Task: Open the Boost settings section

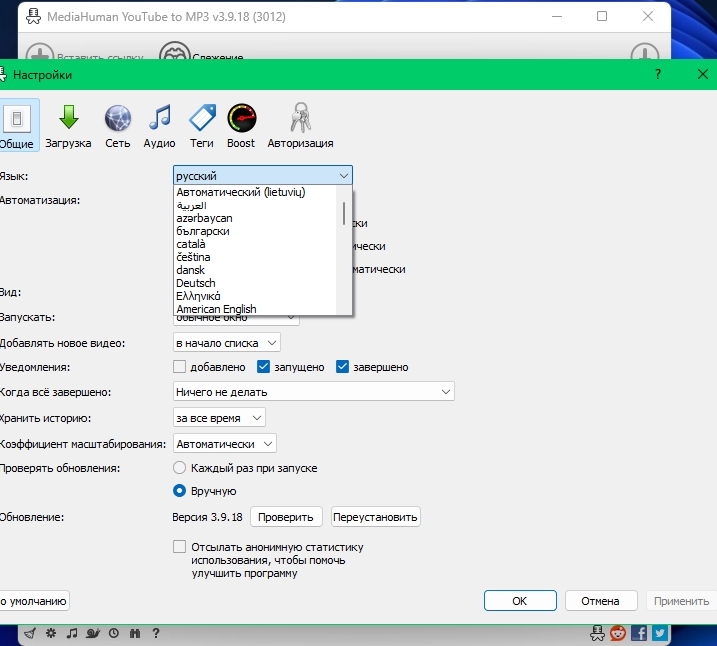Action: (241, 125)
